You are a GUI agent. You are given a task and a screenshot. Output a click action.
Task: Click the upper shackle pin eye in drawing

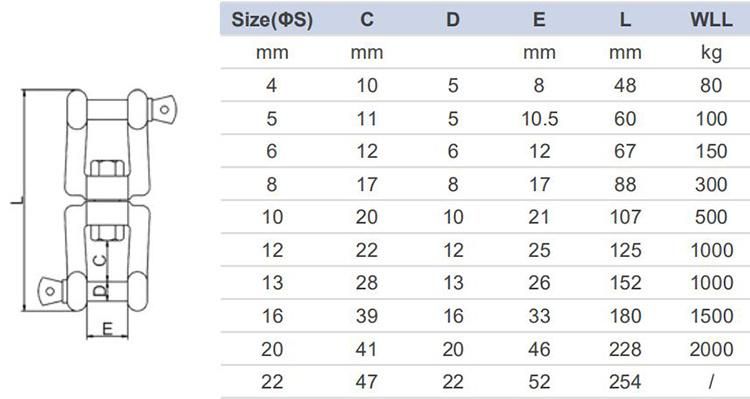[164, 110]
